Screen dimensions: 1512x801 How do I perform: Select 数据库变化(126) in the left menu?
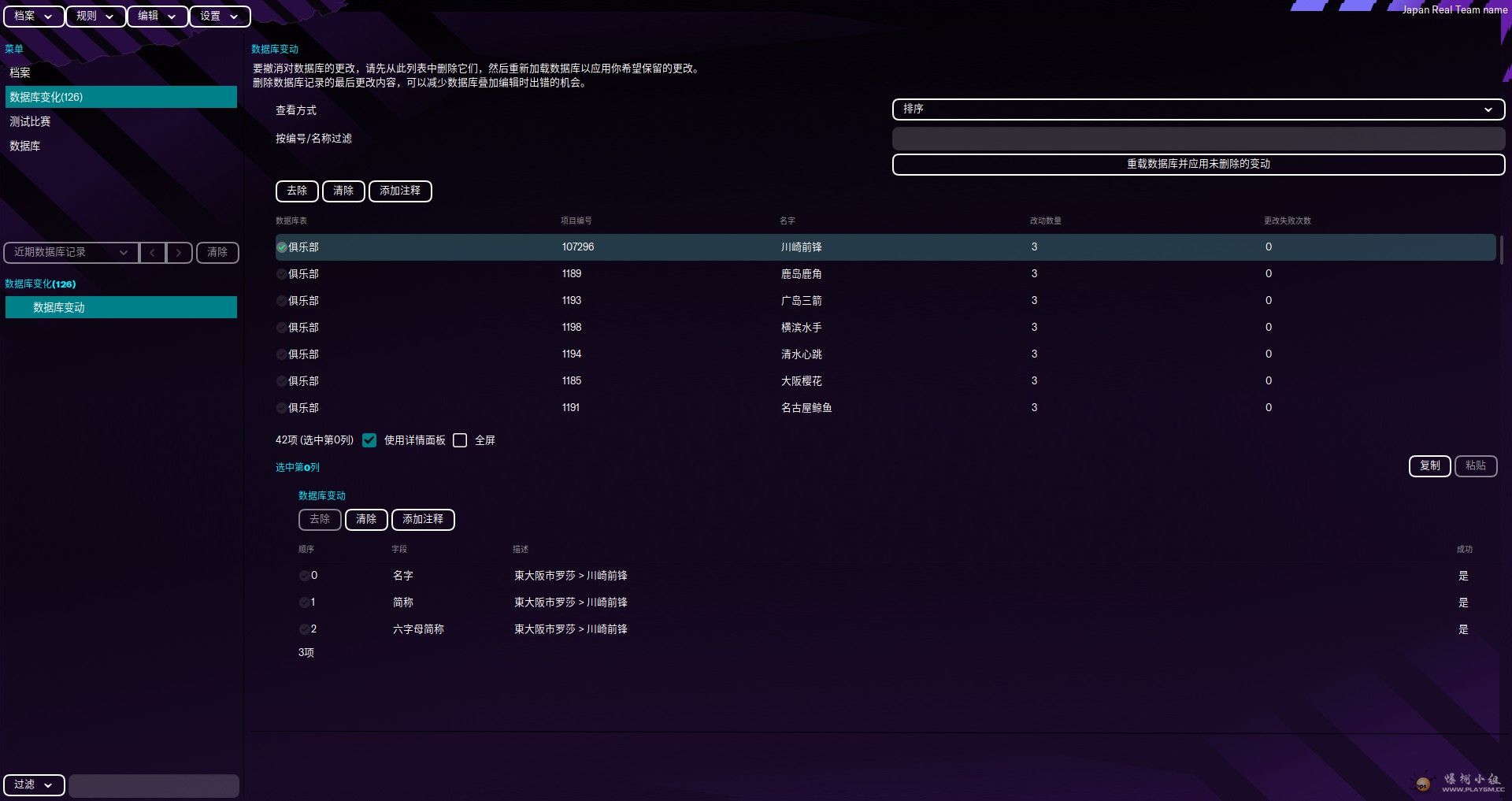click(x=120, y=97)
